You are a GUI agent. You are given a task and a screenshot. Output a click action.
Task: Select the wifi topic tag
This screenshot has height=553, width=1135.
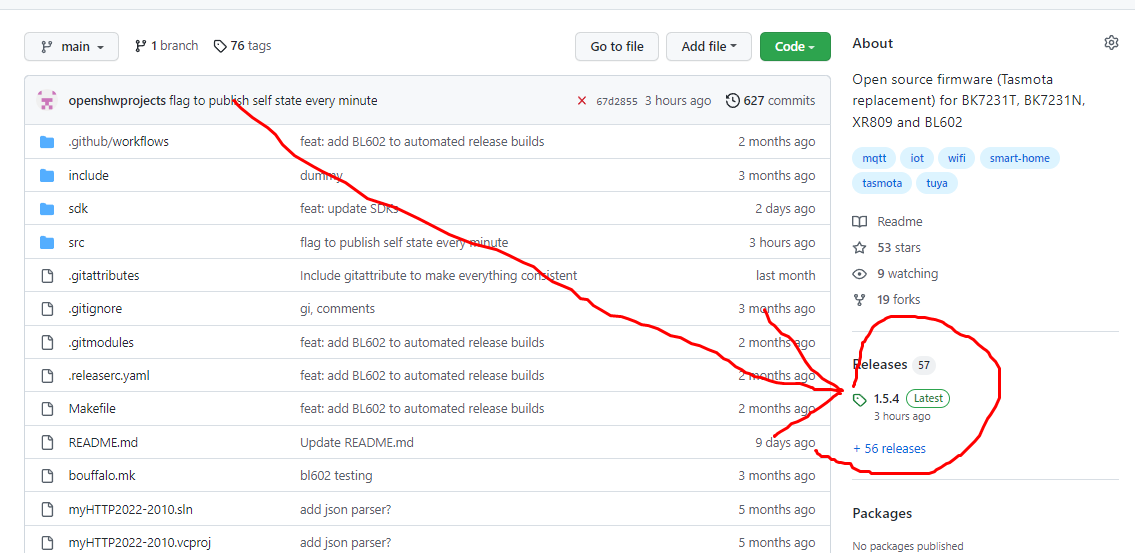click(x=957, y=158)
